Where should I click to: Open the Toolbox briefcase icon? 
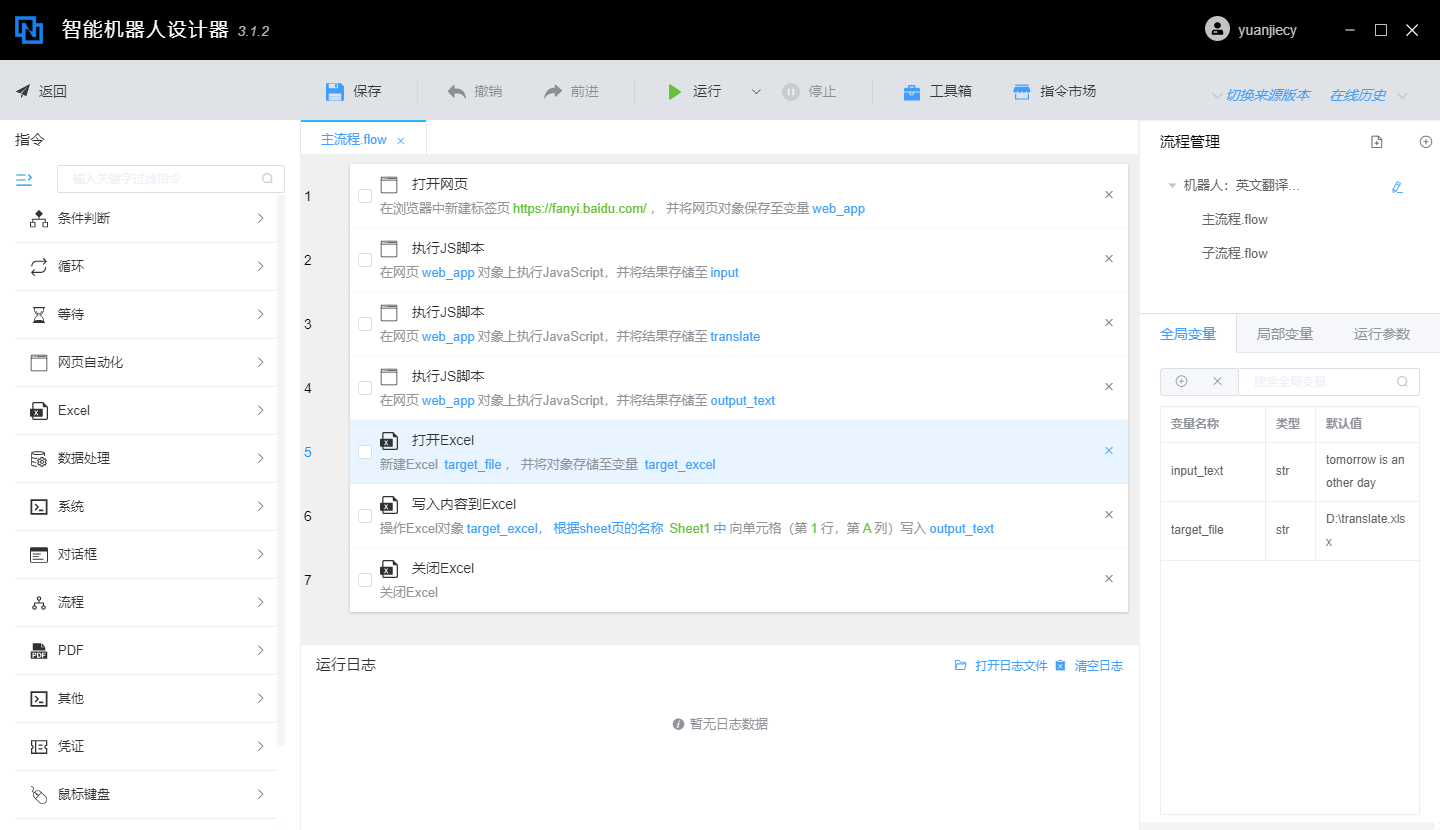tap(911, 92)
